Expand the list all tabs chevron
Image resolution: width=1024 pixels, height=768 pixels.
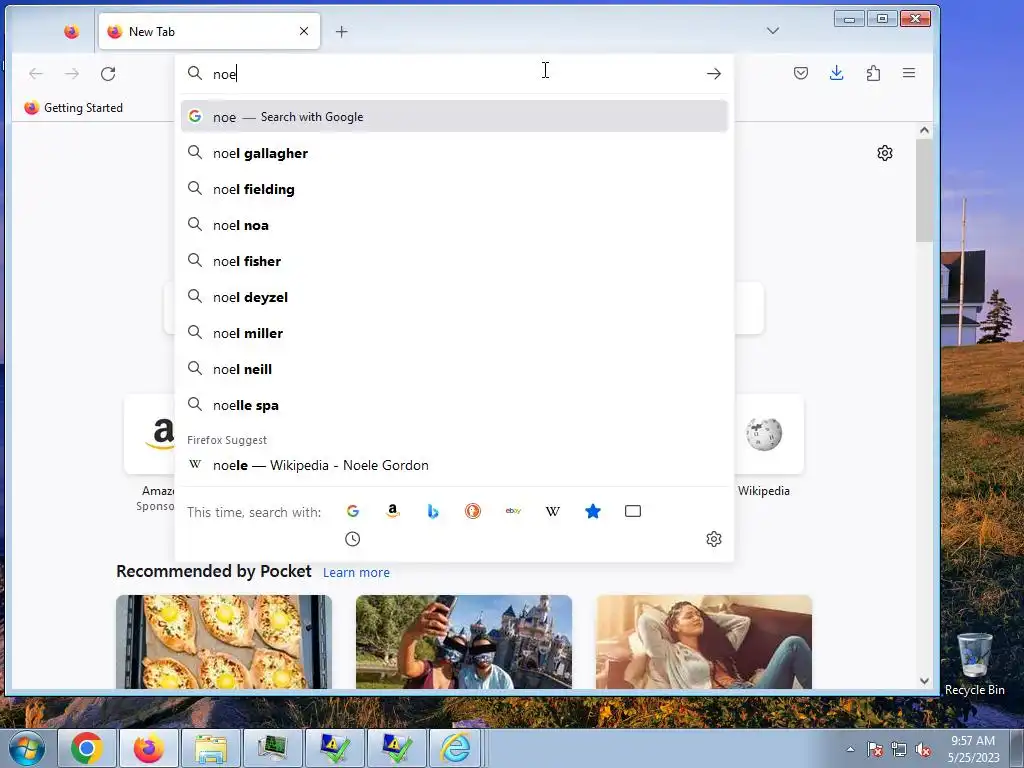point(773,31)
